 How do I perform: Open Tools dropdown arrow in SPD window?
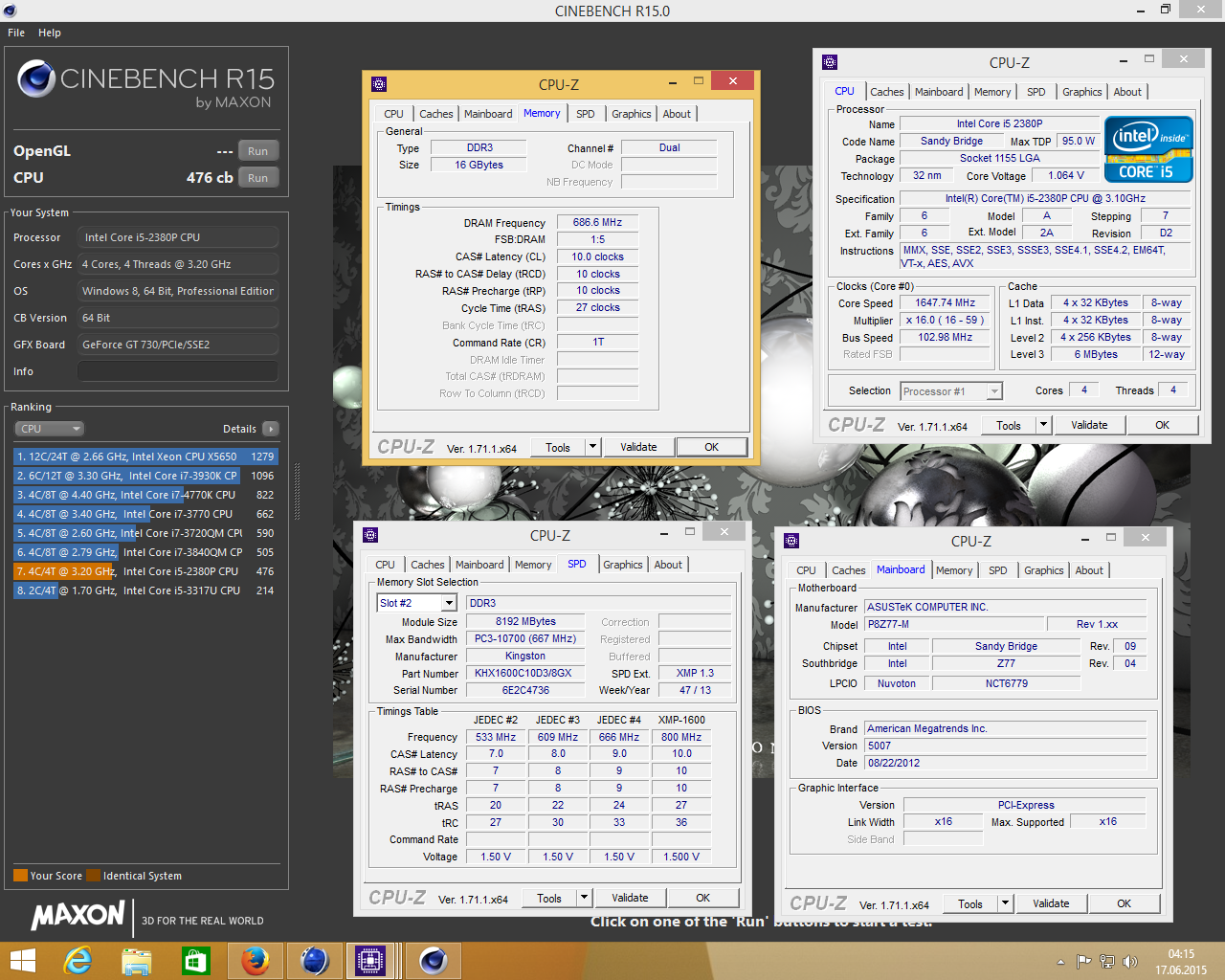pyautogui.click(x=585, y=898)
